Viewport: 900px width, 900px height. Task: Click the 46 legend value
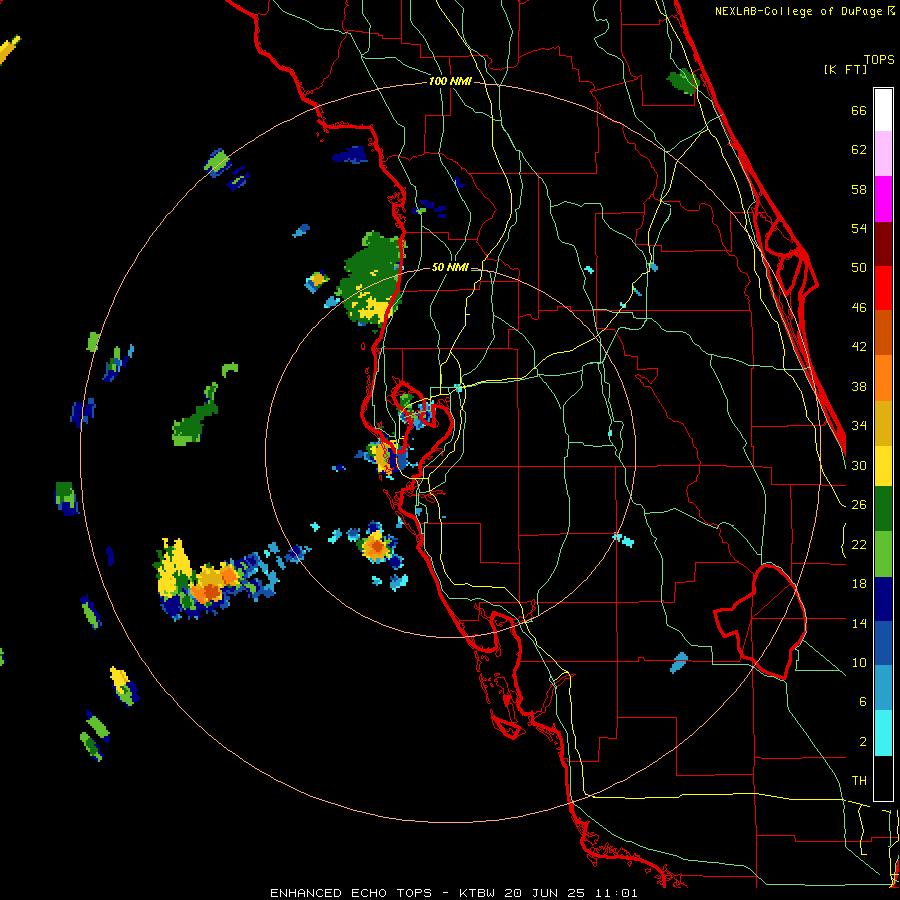click(x=859, y=308)
